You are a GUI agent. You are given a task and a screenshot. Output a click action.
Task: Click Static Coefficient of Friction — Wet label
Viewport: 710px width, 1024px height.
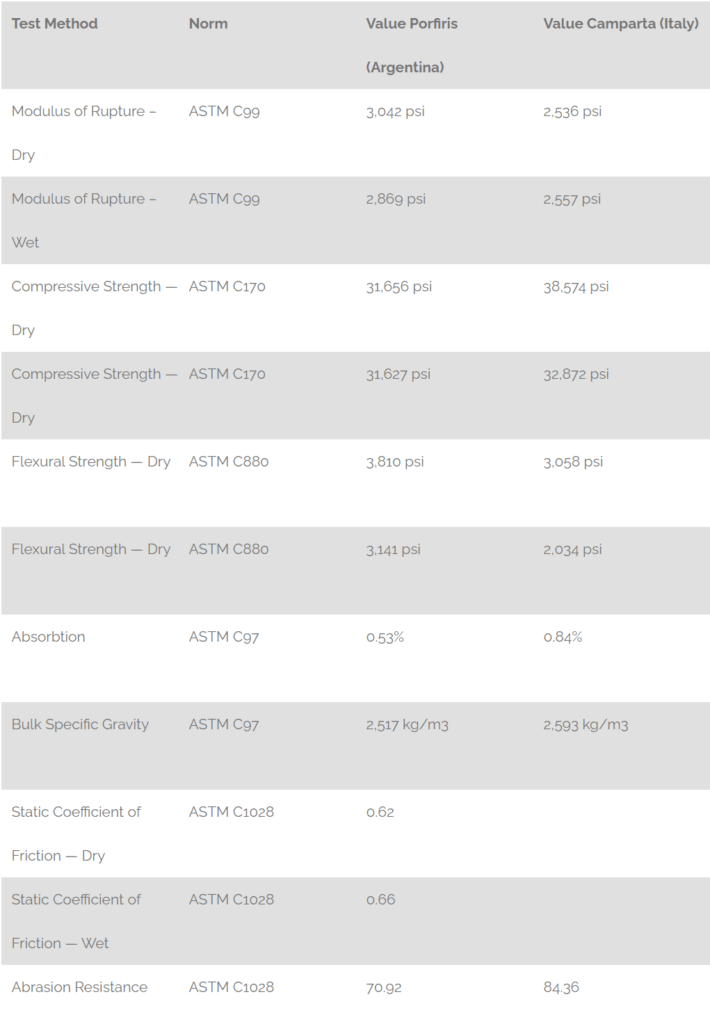click(x=76, y=921)
